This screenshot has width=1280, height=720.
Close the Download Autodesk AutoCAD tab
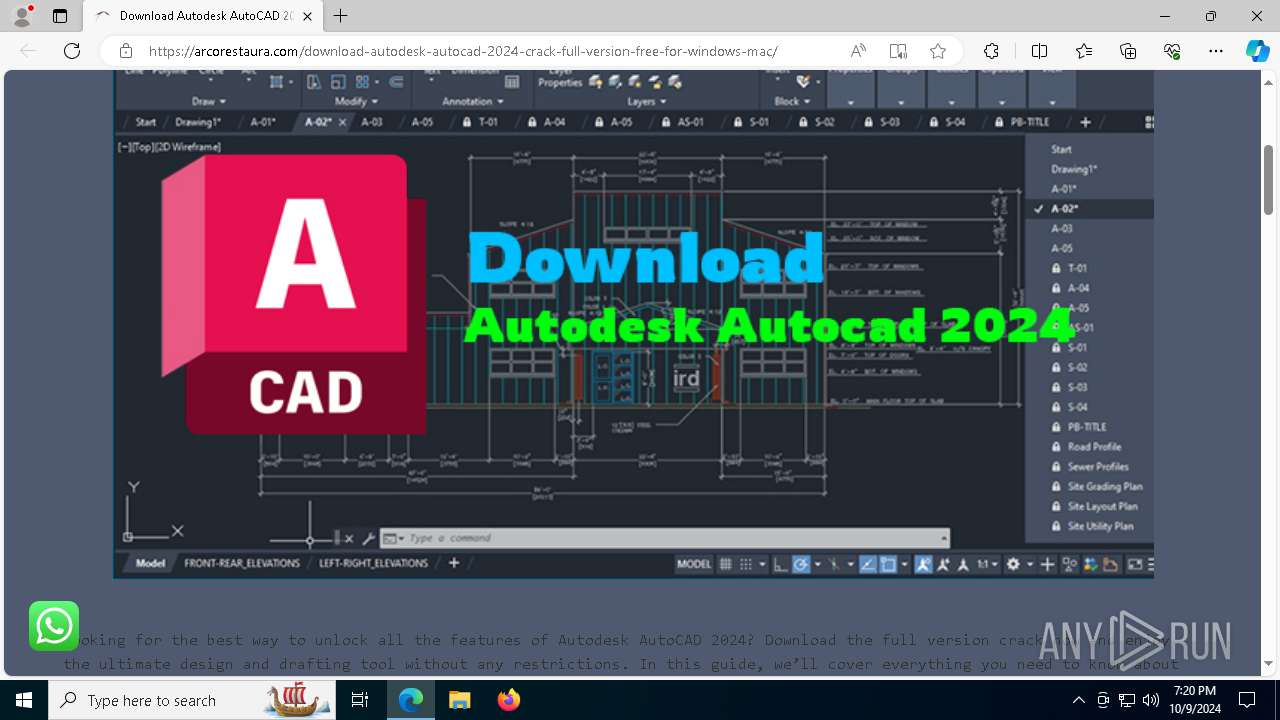pyautogui.click(x=306, y=16)
